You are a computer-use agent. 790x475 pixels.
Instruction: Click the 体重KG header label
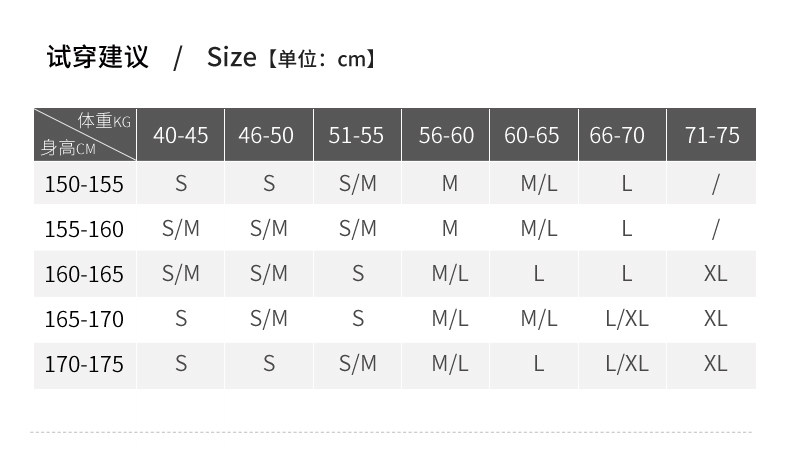pos(104,121)
